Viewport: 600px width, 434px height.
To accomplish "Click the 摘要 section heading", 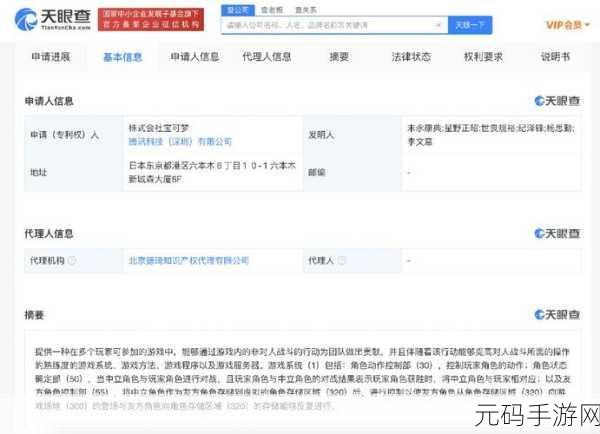I will pos(34,315).
